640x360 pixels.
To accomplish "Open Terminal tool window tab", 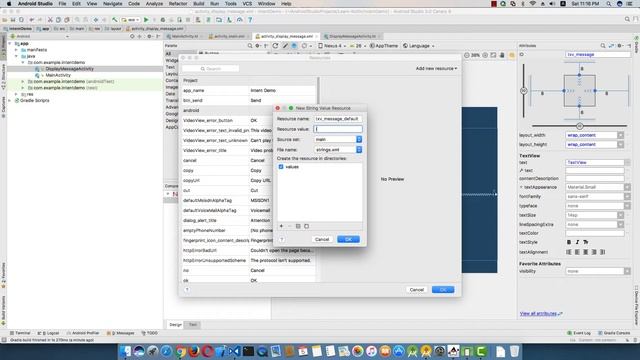I will (x=20, y=333).
